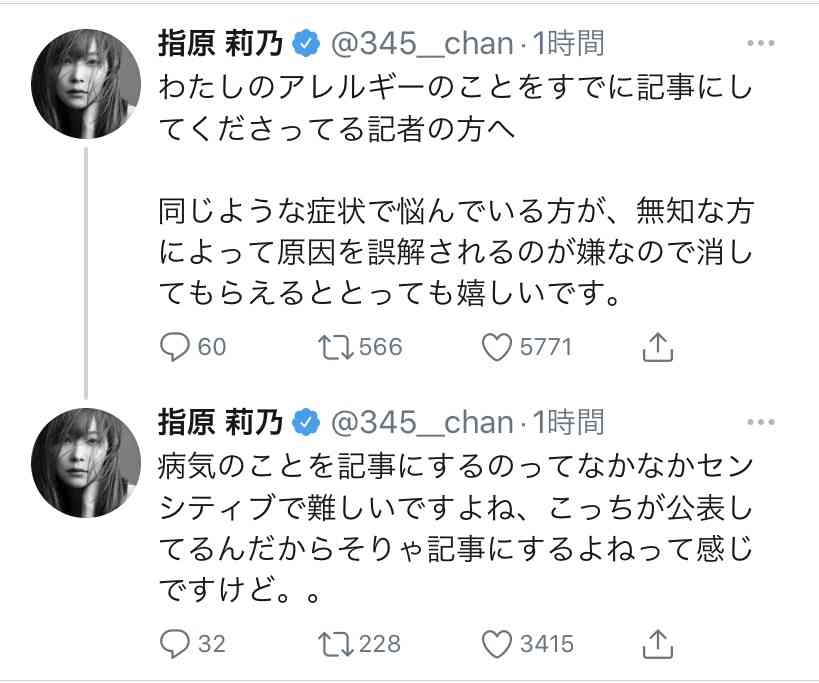Open the profile picture on the first tweet
819x683 pixels.
(86, 75)
